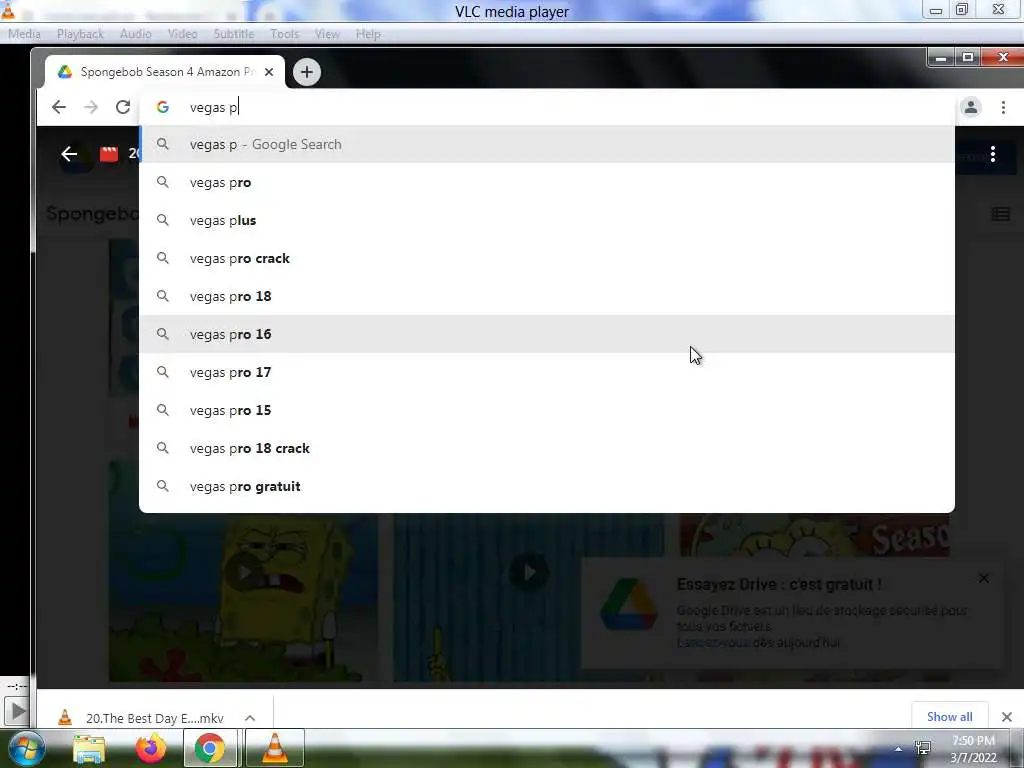Open the Chrome profile avatar button
The height and width of the screenshot is (768, 1024).
tap(970, 107)
